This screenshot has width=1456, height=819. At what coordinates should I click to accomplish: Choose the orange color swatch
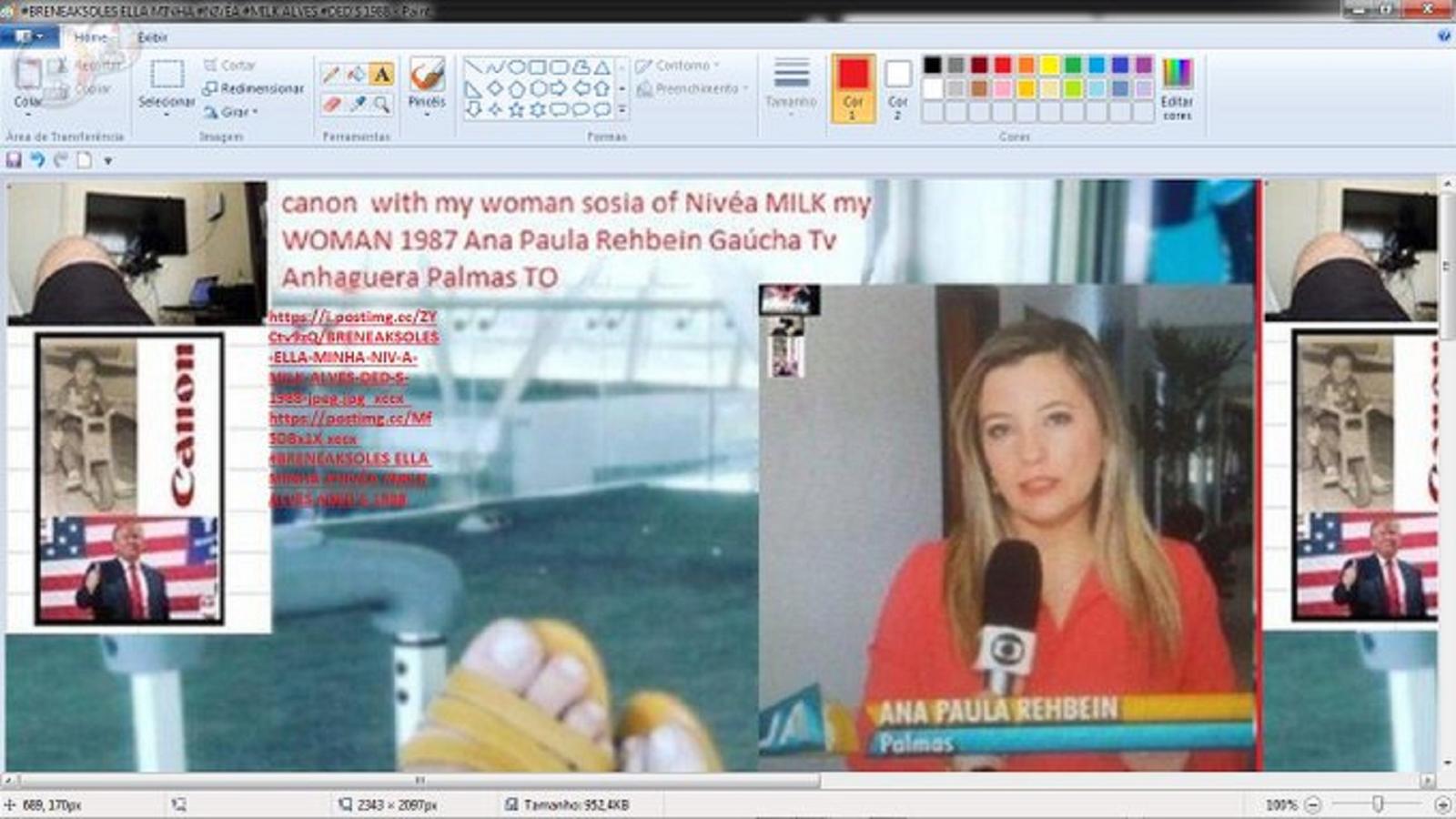tap(1026, 66)
